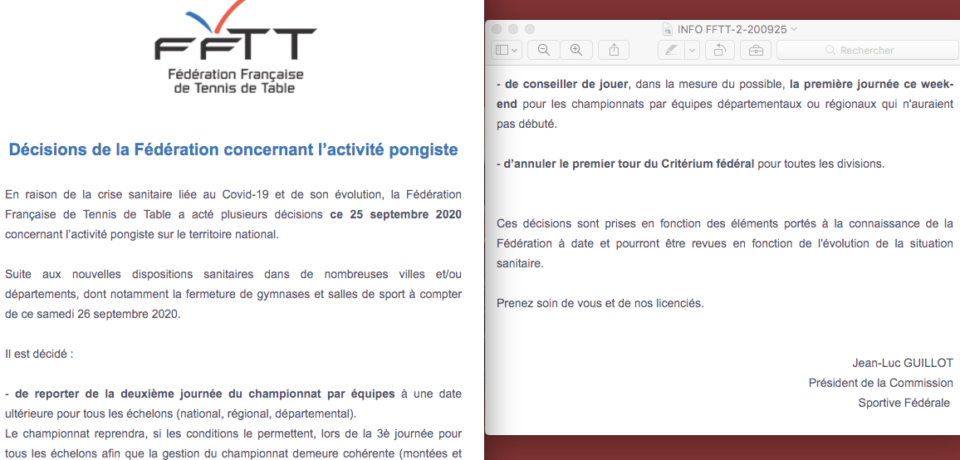Image resolution: width=960 pixels, height=460 pixels.
Task: Click 'd'annuler le premier tour du Critérium fédéral'
Action: [629, 164]
